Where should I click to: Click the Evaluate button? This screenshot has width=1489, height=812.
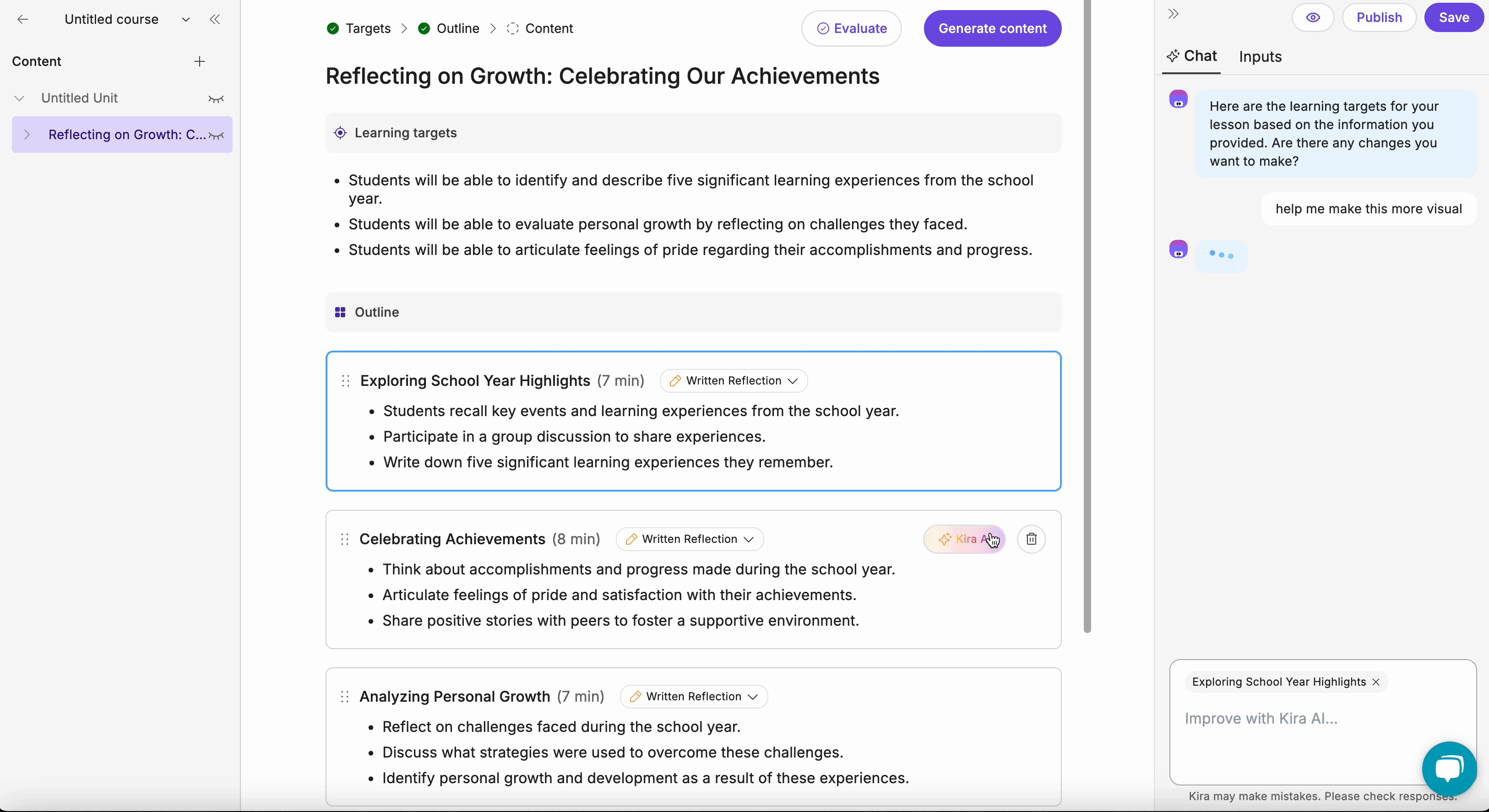coord(852,28)
